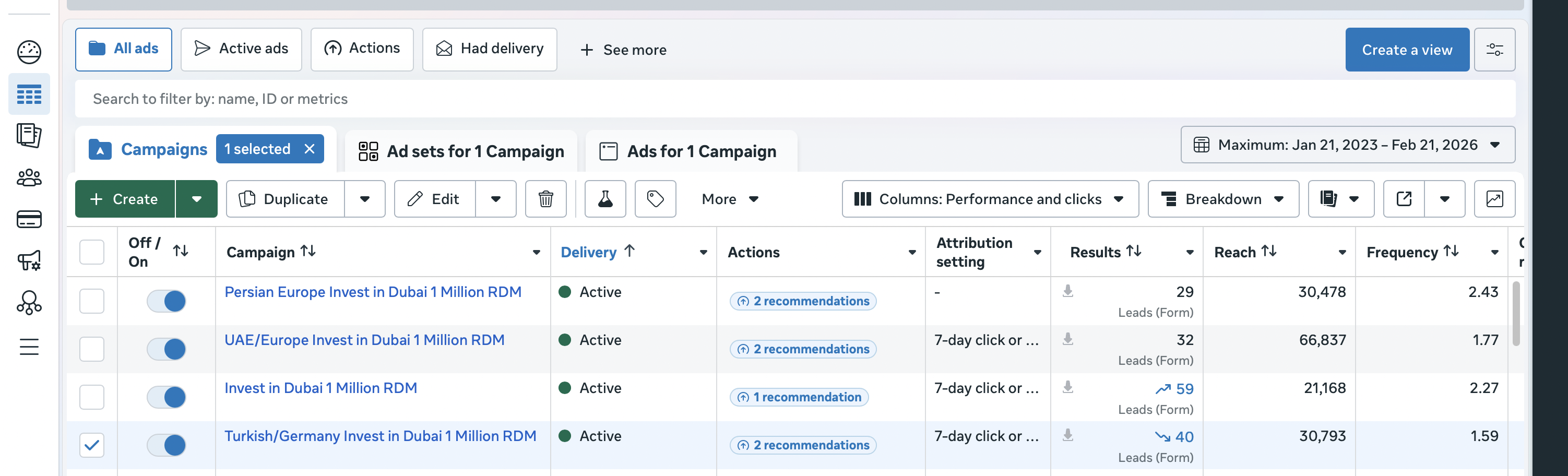Screen dimensions: 1568x476
Task: Toggle off the Turkish/Germany campaign switch
Action: 166,445
